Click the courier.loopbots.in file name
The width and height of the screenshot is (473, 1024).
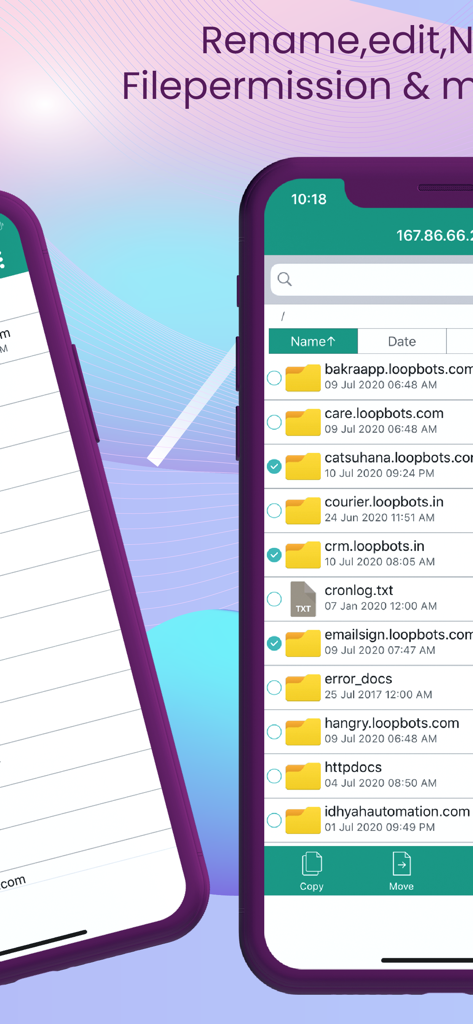pos(384,502)
